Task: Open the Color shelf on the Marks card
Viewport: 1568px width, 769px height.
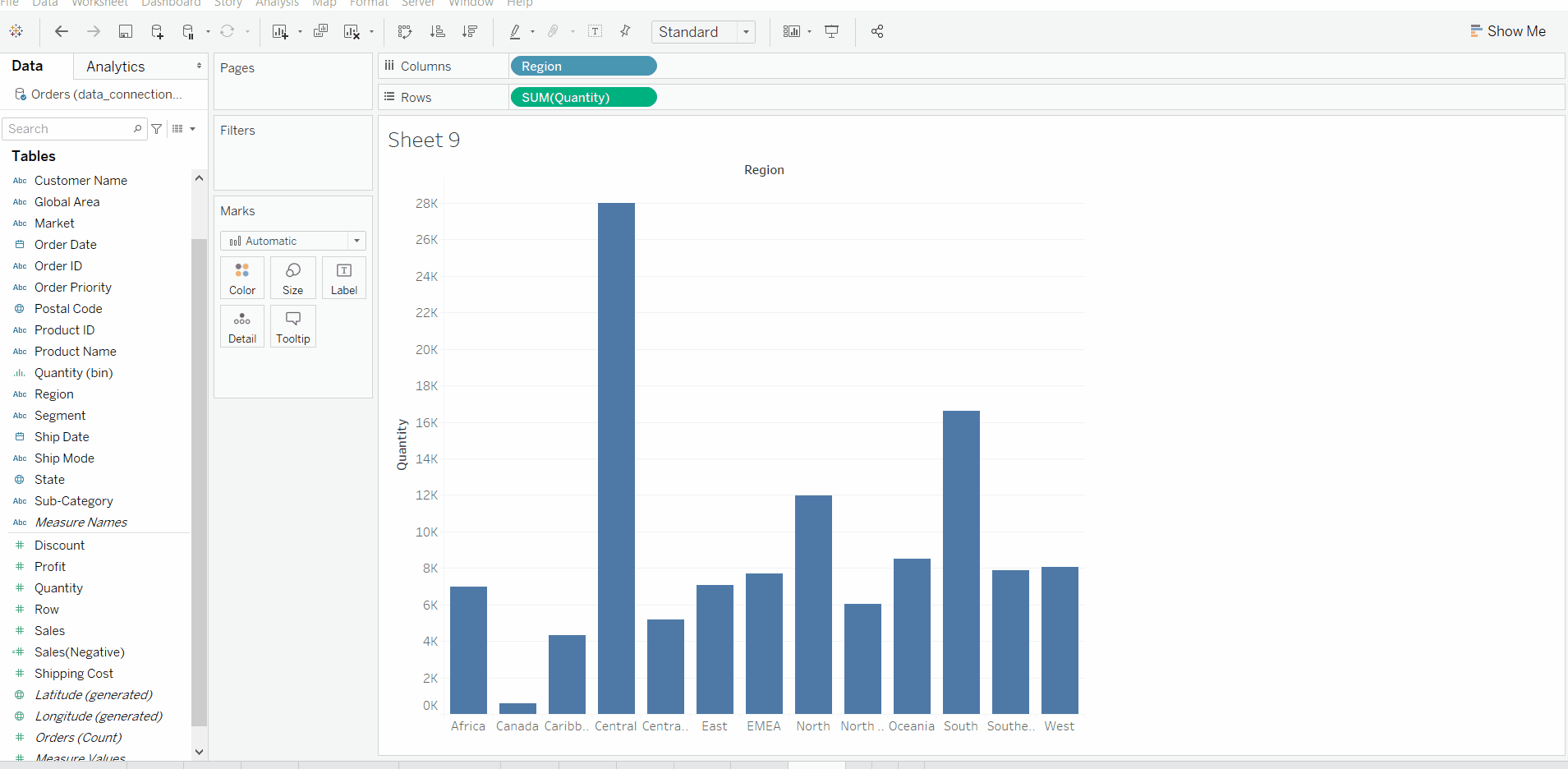Action: point(241,278)
